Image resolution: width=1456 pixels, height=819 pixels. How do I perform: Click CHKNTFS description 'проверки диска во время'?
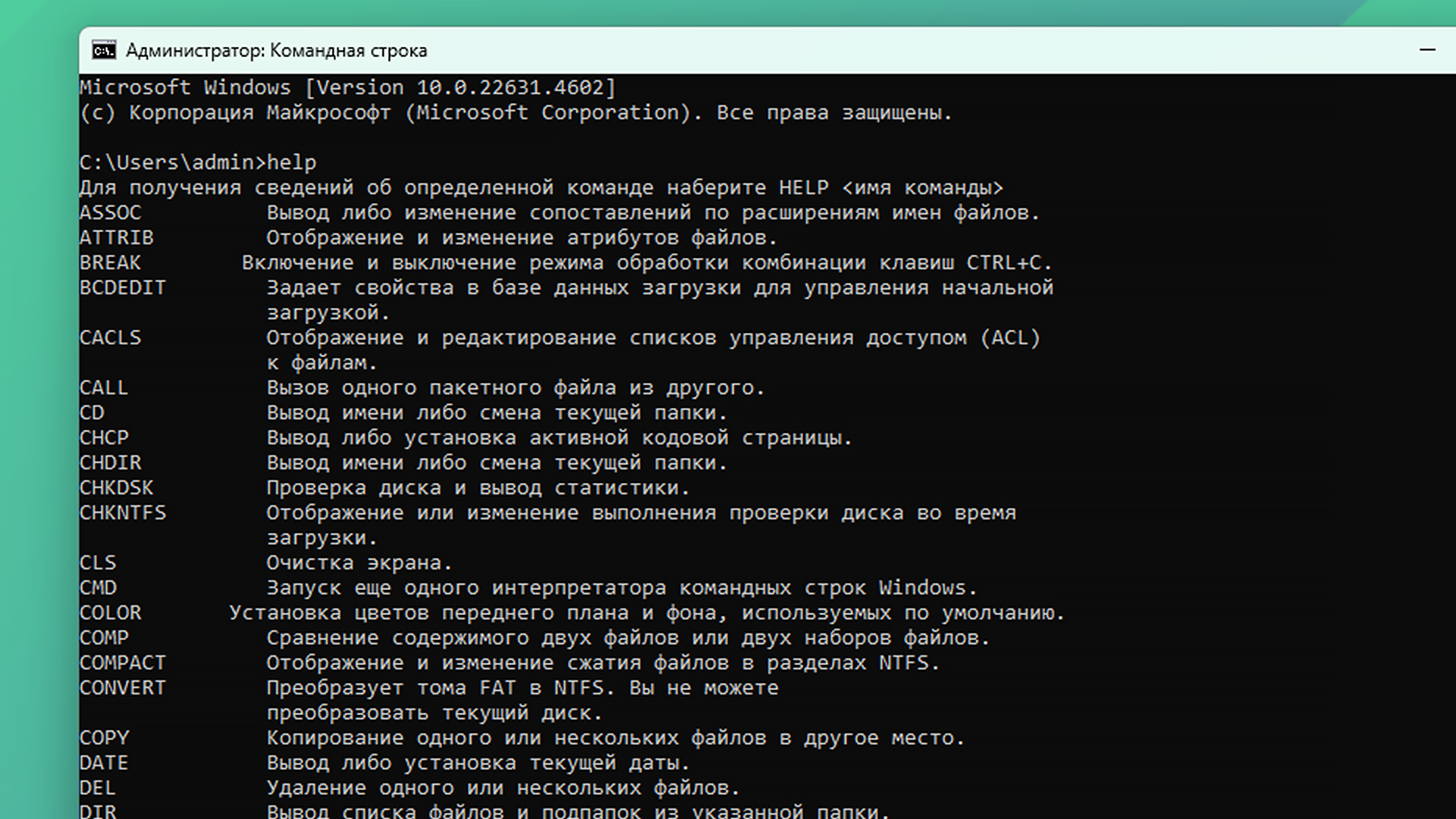(641, 513)
